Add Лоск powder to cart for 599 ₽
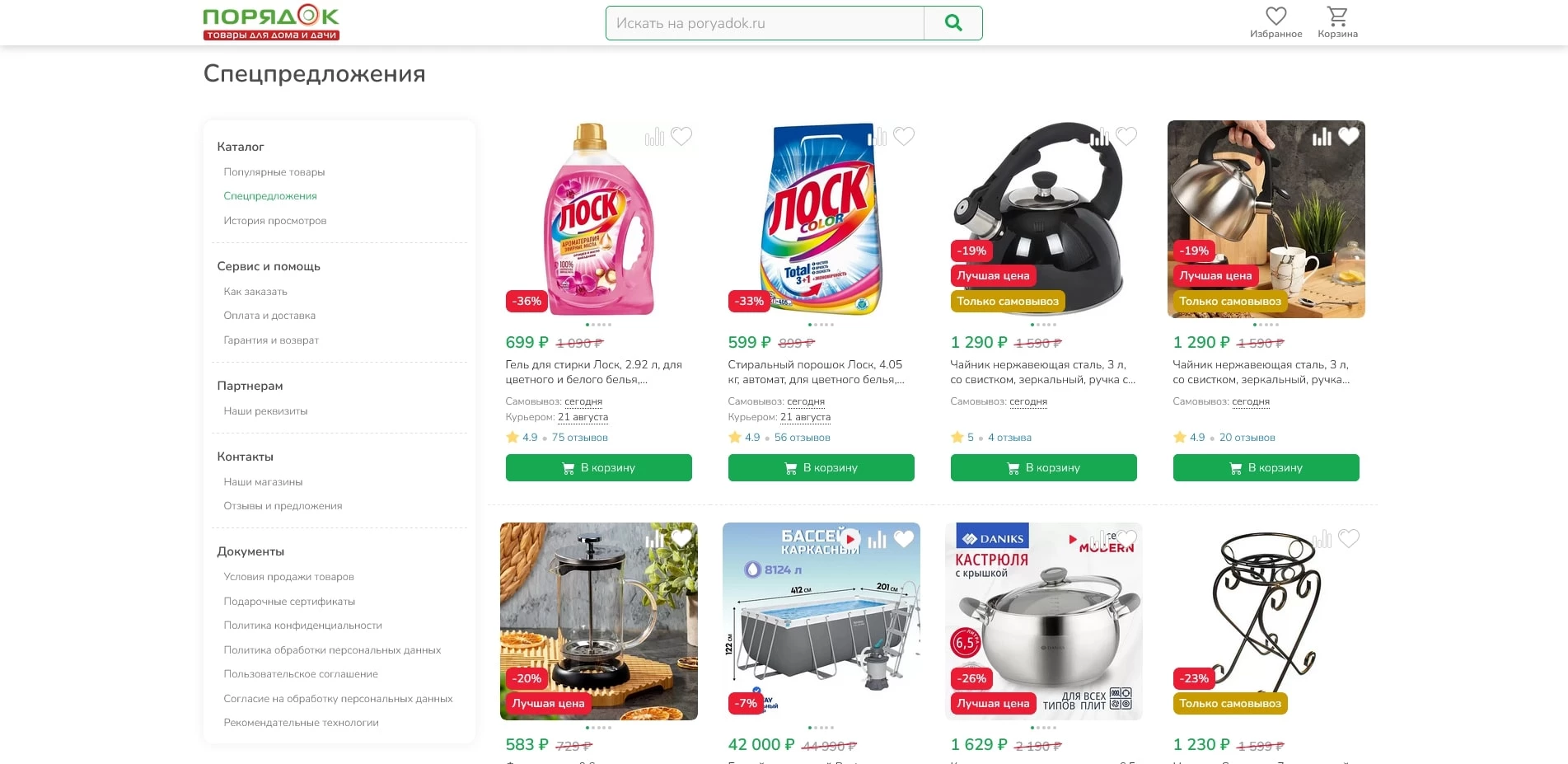Screen dimensions: 1568x764 (821, 467)
